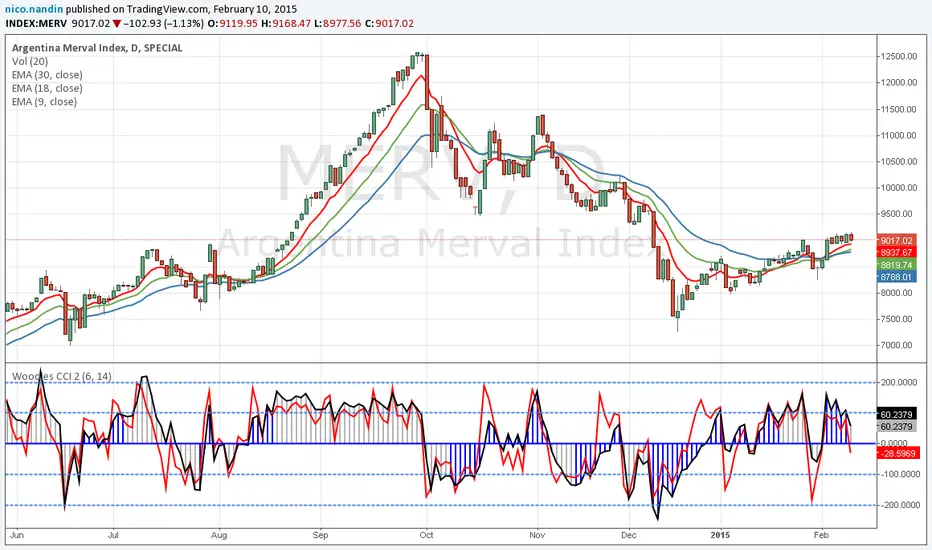Image resolution: width=932 pixels, height=550 pixels.
Task: Click the -200.0000 CCI axis label
Action: click(898, 505)
